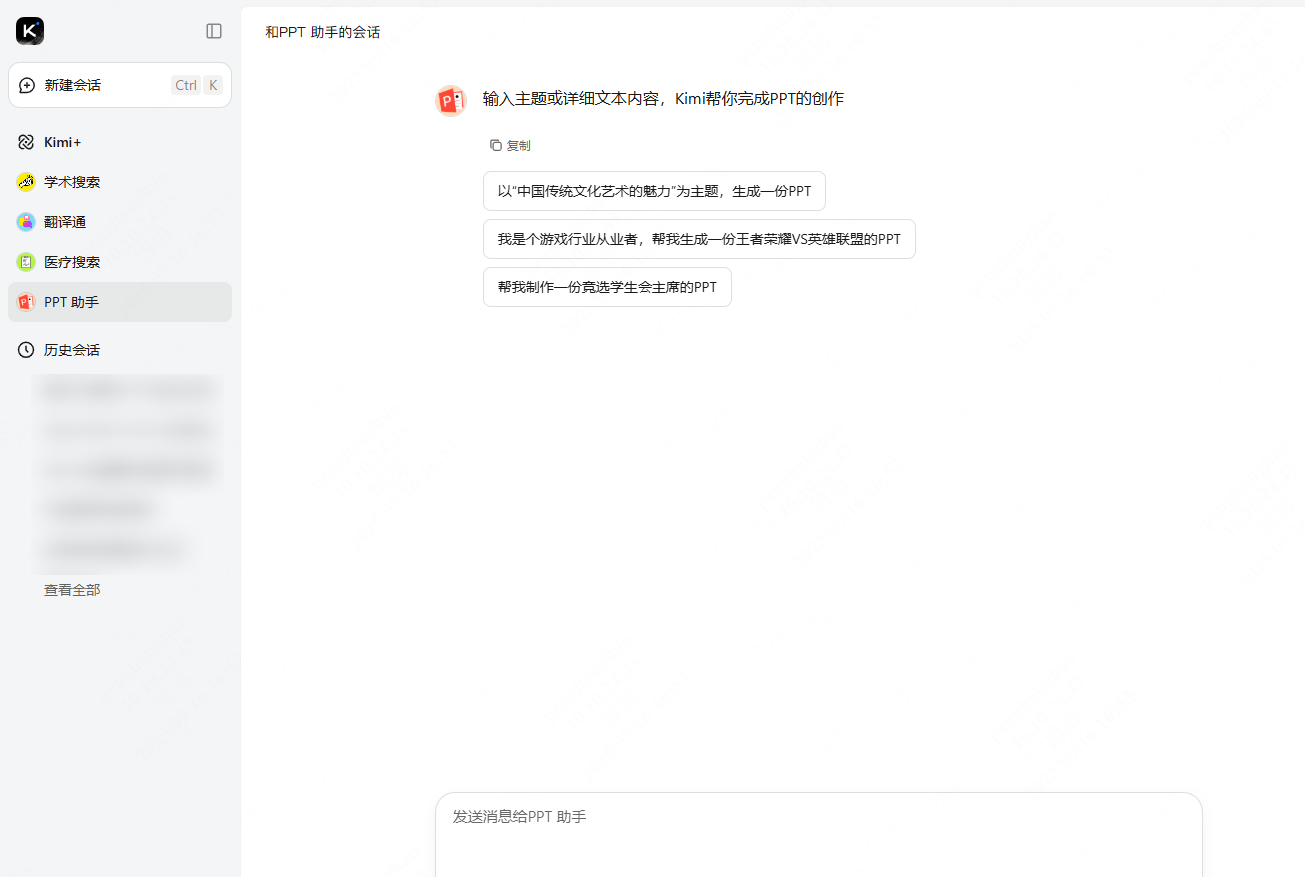
Task: Copy the message with 复制 button
Action: [x=510, y=145]
